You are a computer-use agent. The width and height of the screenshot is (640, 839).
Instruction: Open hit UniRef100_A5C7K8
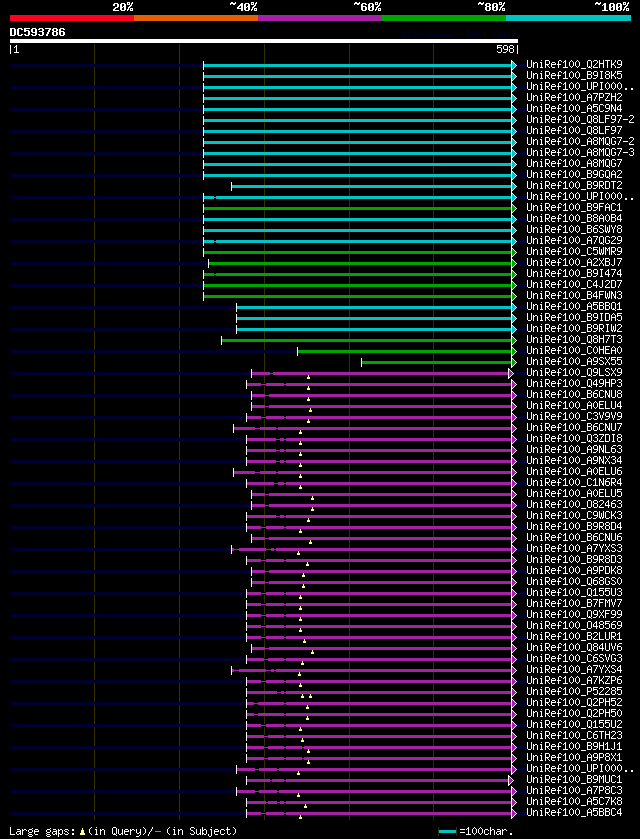pyautogui.click(x=574, y=802)
